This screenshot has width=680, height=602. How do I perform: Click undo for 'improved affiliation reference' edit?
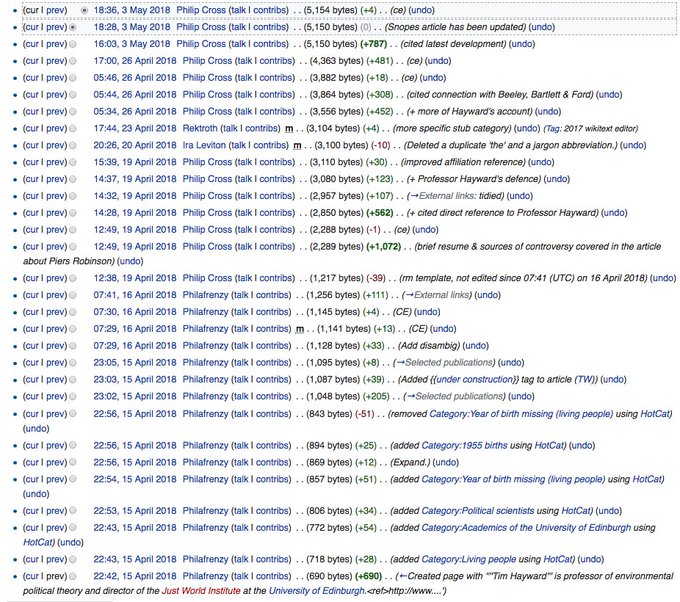coord(541,162)
